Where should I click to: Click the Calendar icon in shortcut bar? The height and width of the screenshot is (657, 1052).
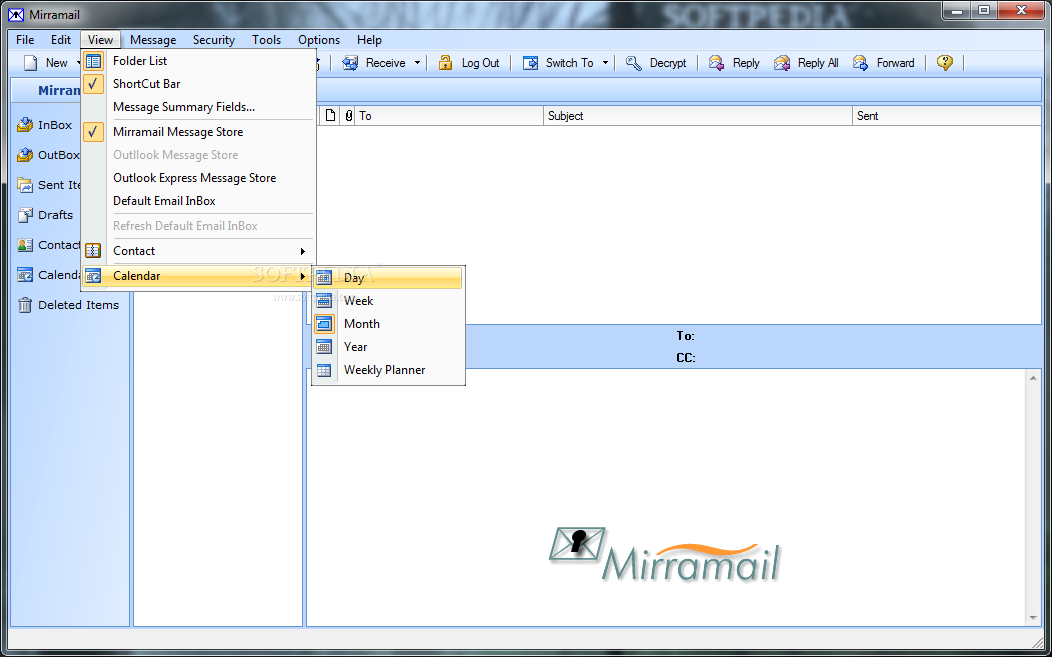(x=25, y=274)
